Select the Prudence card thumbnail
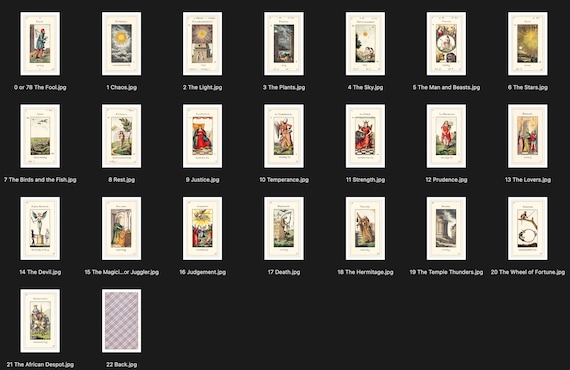Image resolution: width=570 pixels, height=370 pixels. click(446, 136)
